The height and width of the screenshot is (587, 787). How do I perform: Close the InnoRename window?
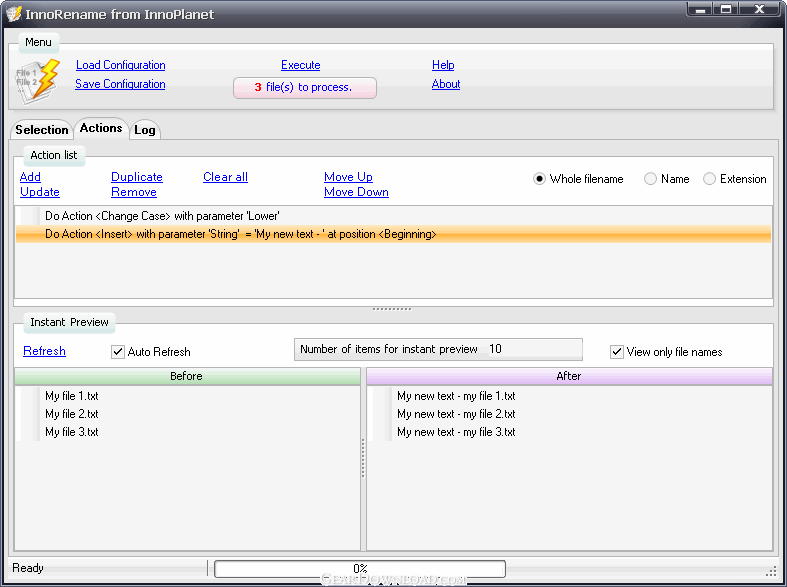point(759,10)
